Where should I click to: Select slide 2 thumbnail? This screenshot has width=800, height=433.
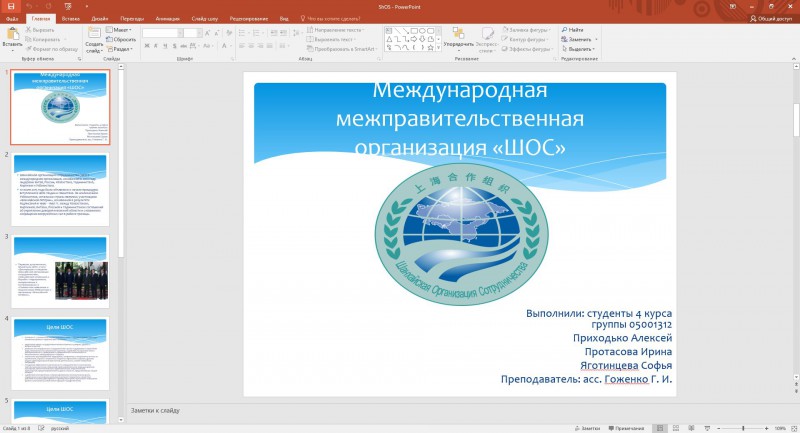pyautogui.click(x=60, y=189)
